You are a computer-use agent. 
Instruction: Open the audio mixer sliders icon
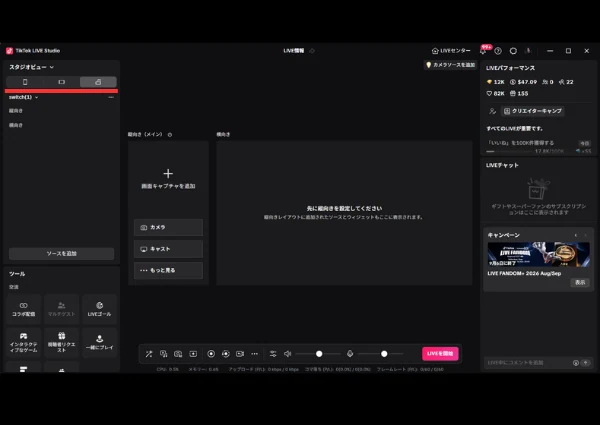point(273,354)
